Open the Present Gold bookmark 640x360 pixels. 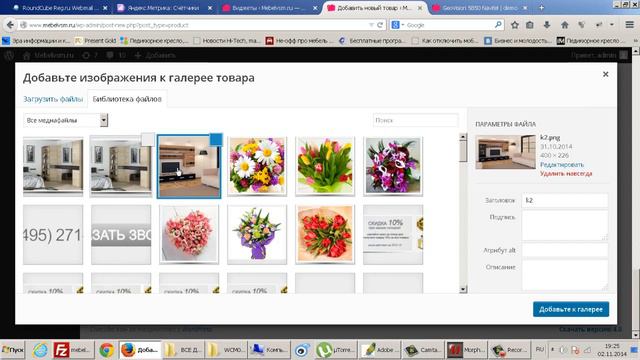pyautogui.click(x=96, y=41)
